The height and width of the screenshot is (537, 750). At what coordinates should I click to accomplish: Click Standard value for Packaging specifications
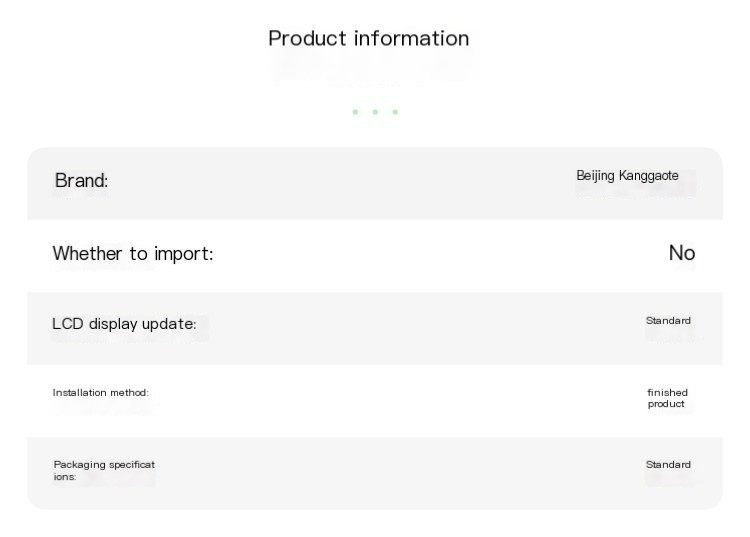point(668,464)
